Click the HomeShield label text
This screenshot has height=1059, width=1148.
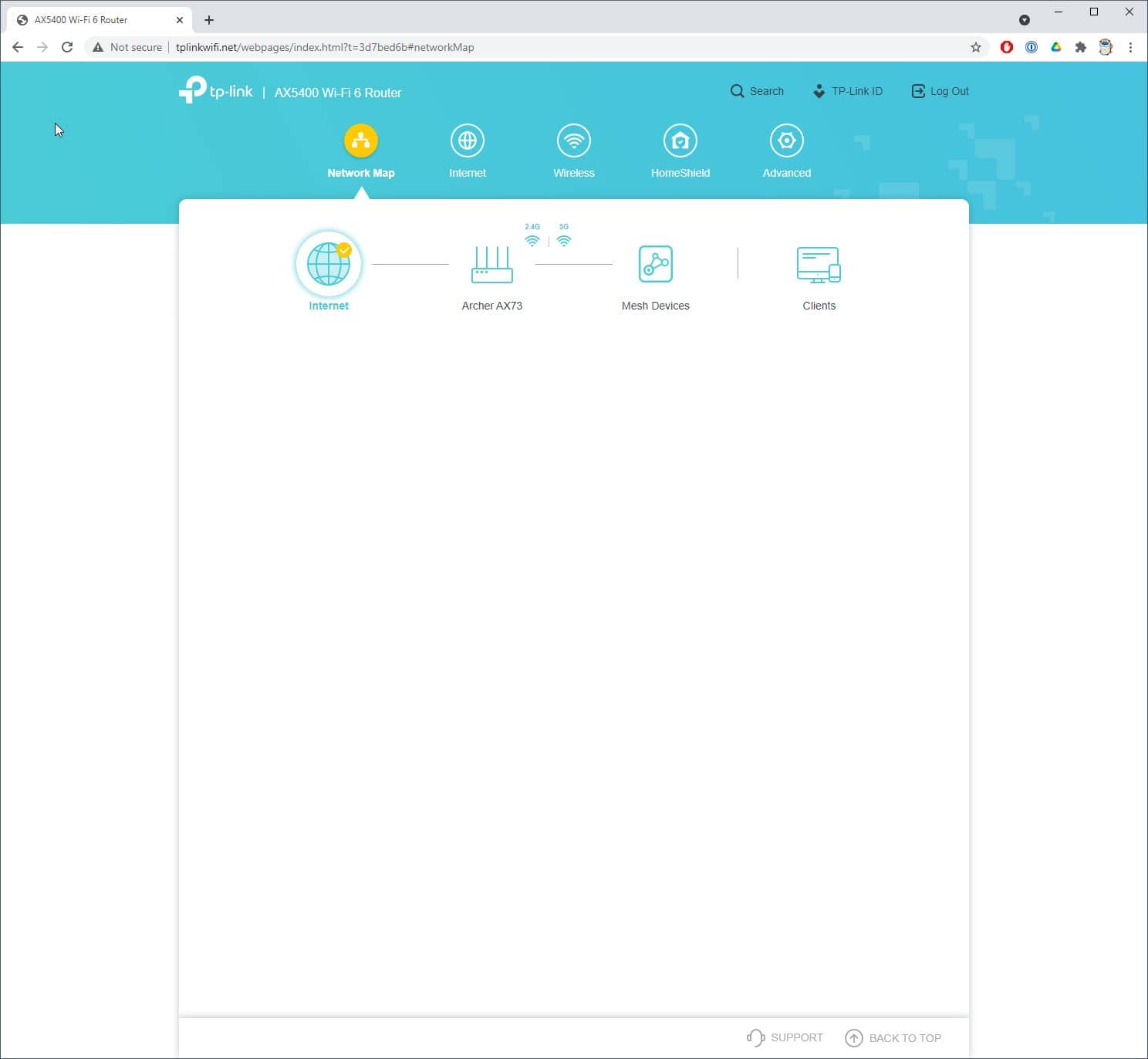point(680,173)
